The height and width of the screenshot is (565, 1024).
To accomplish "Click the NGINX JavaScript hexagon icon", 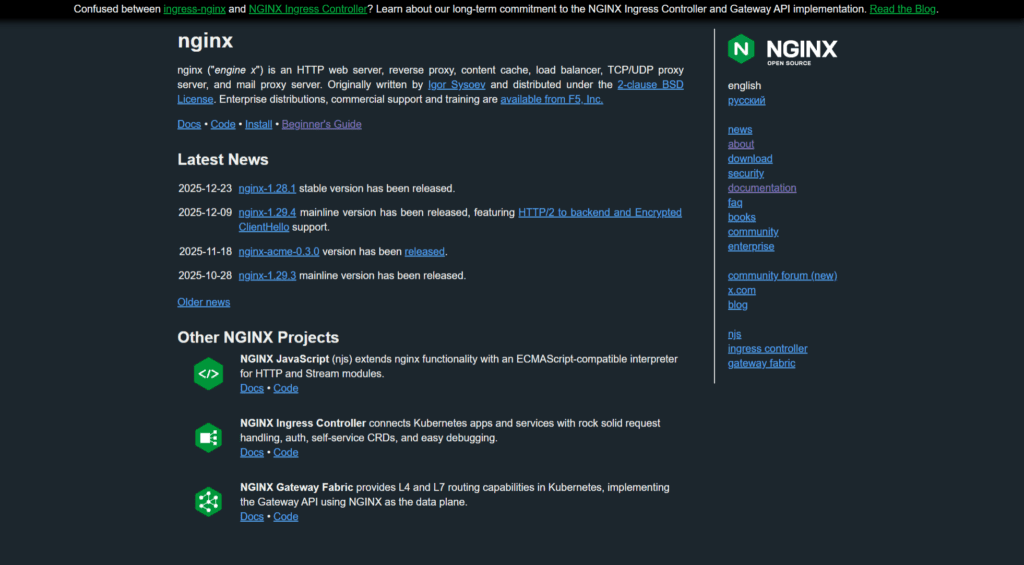I will click(x=208, y=374).
